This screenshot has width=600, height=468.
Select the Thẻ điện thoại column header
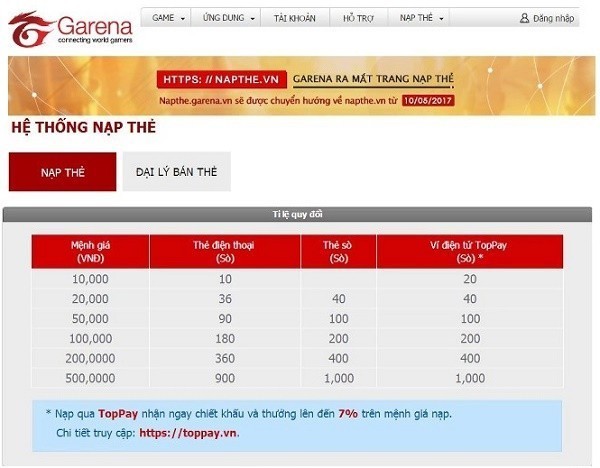225,251
